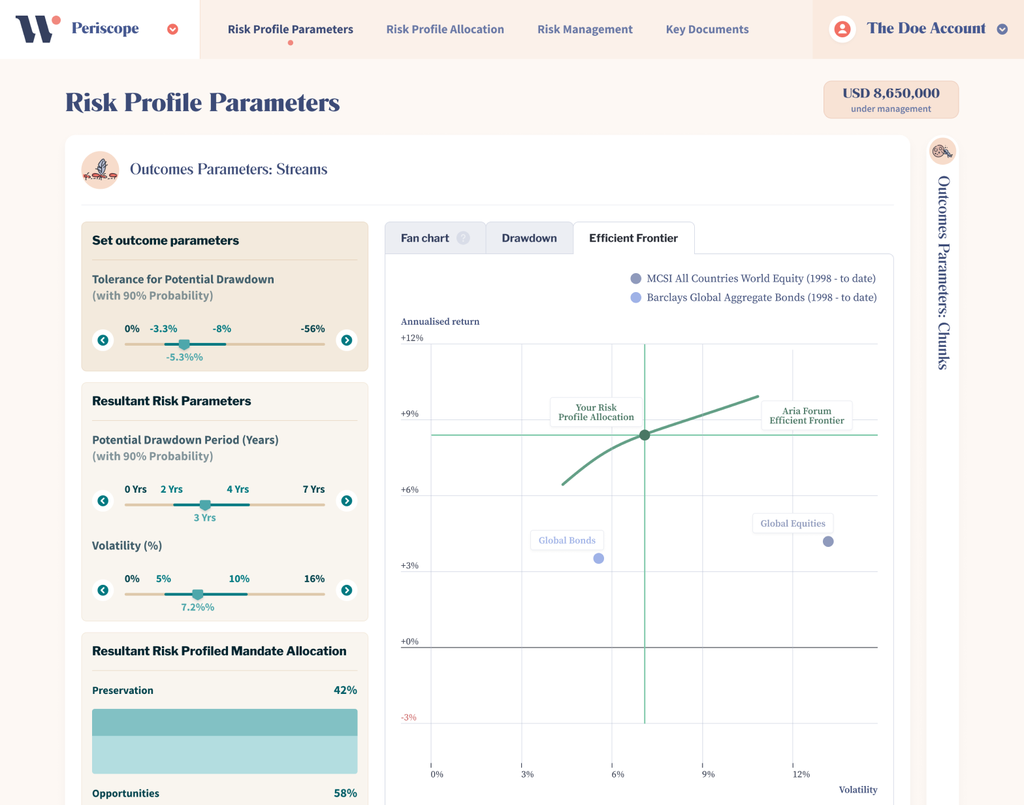Screen dimensions: 1024x805
Task: Click the Your Risk Profile Allocation chart point
Action: (645, 435)
